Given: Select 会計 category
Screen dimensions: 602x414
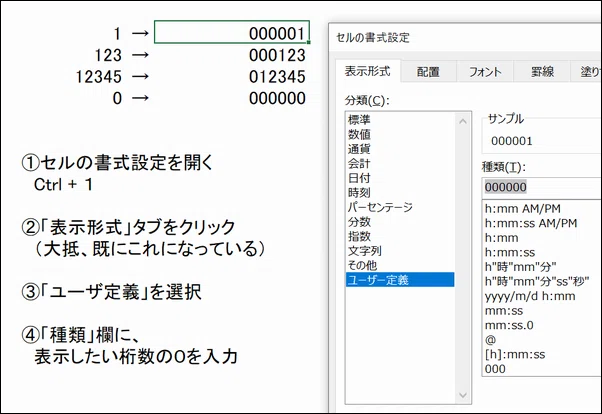Looking at the screenshot, I should 400,163.
